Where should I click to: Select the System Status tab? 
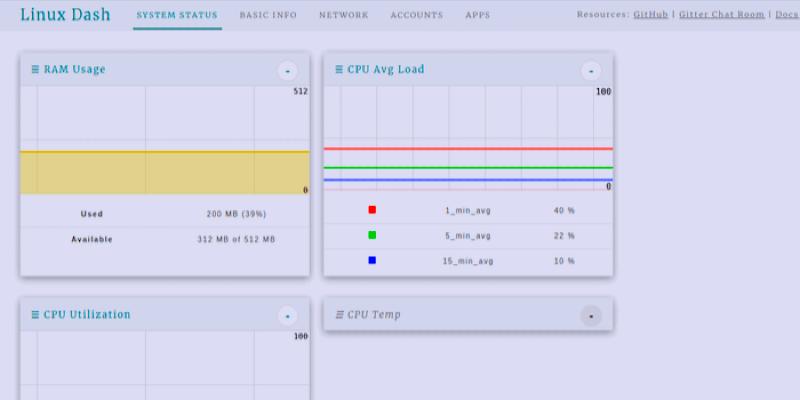tap(177, 15)
